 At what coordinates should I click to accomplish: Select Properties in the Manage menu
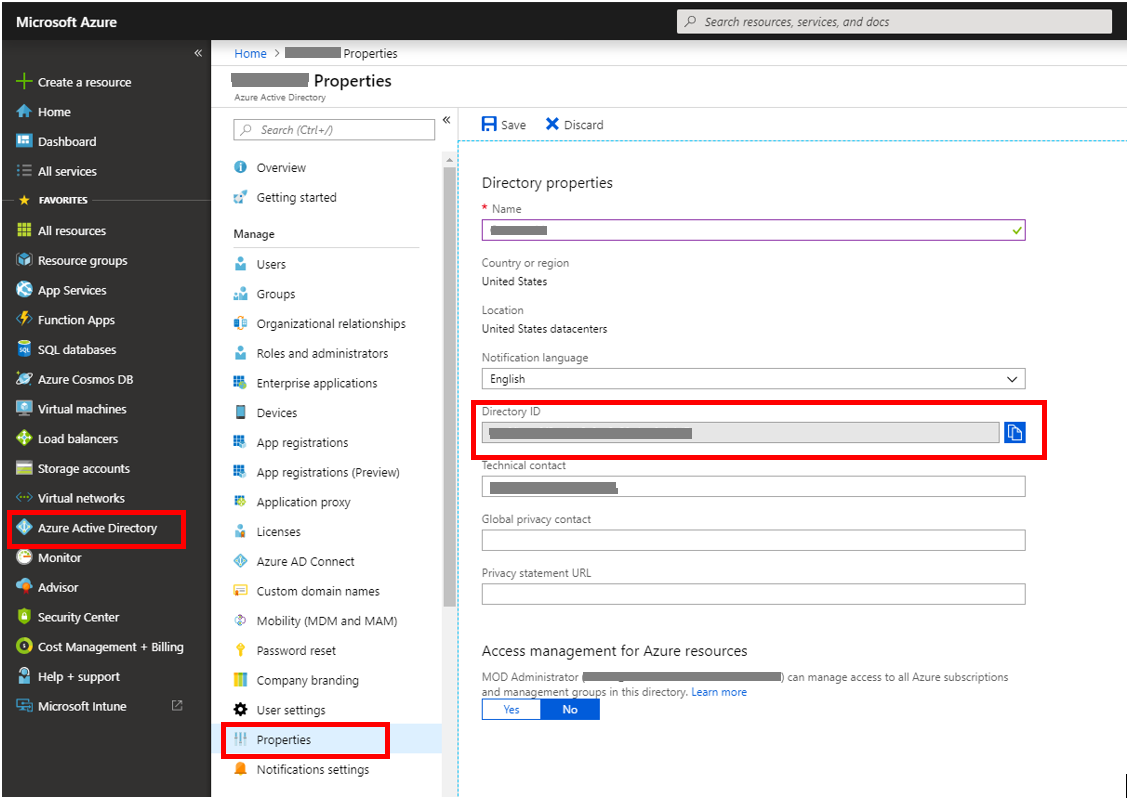[x=283, y=740]
